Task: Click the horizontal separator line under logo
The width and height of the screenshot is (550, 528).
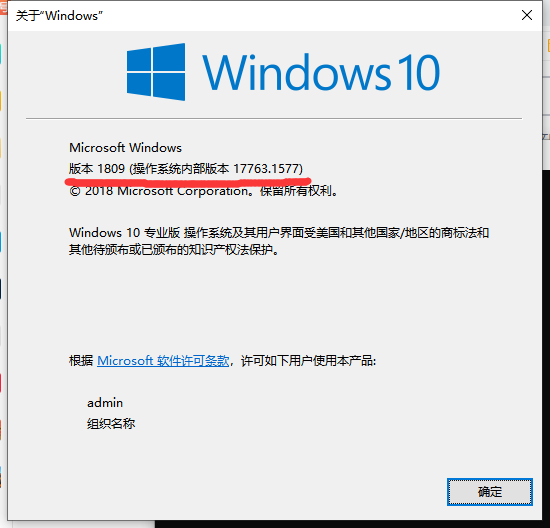Action: (274, 119)
